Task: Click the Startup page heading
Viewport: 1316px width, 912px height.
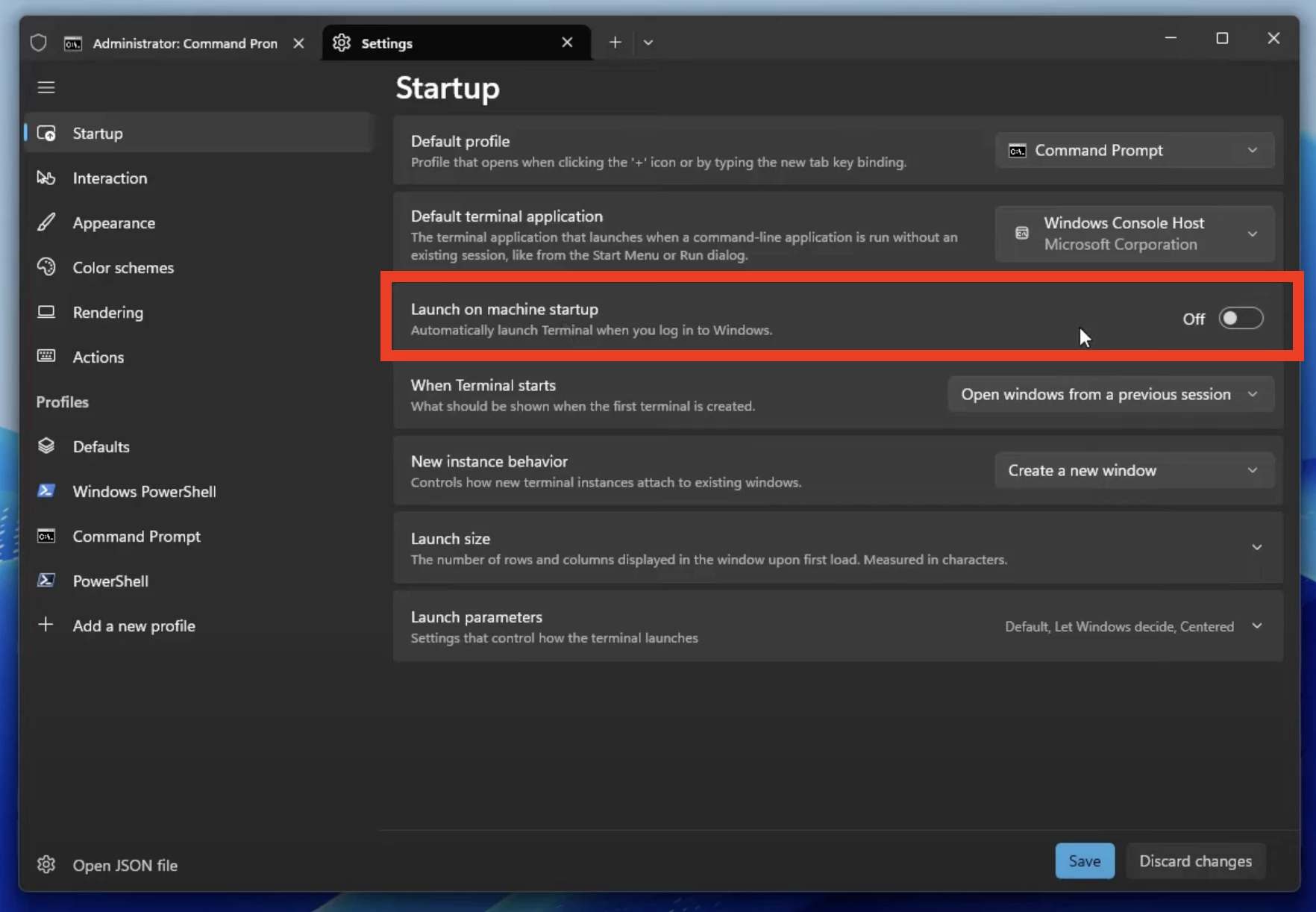Action: coord(448,88)
